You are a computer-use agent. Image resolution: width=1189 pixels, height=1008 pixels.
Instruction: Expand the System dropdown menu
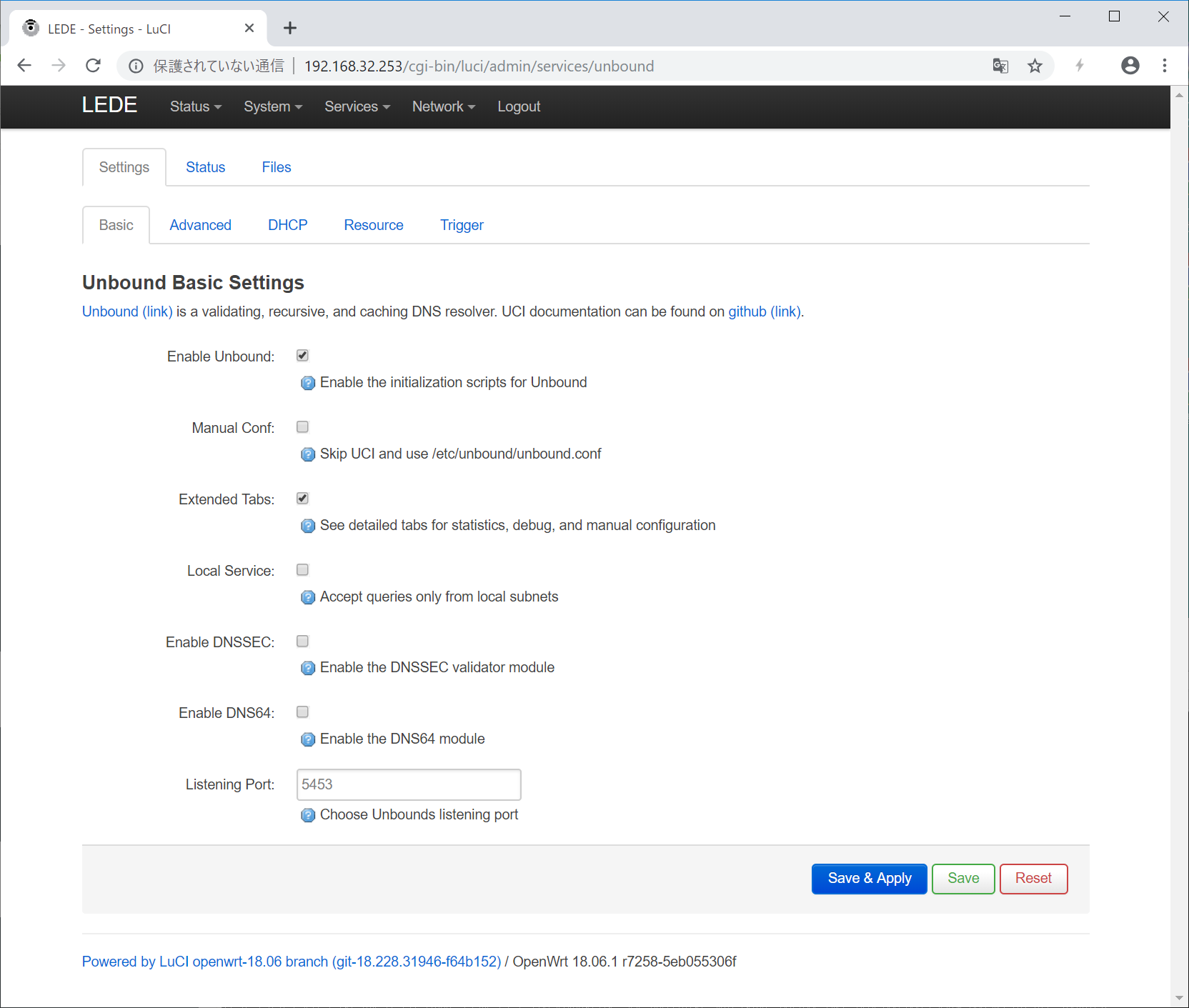coord(273,106)
